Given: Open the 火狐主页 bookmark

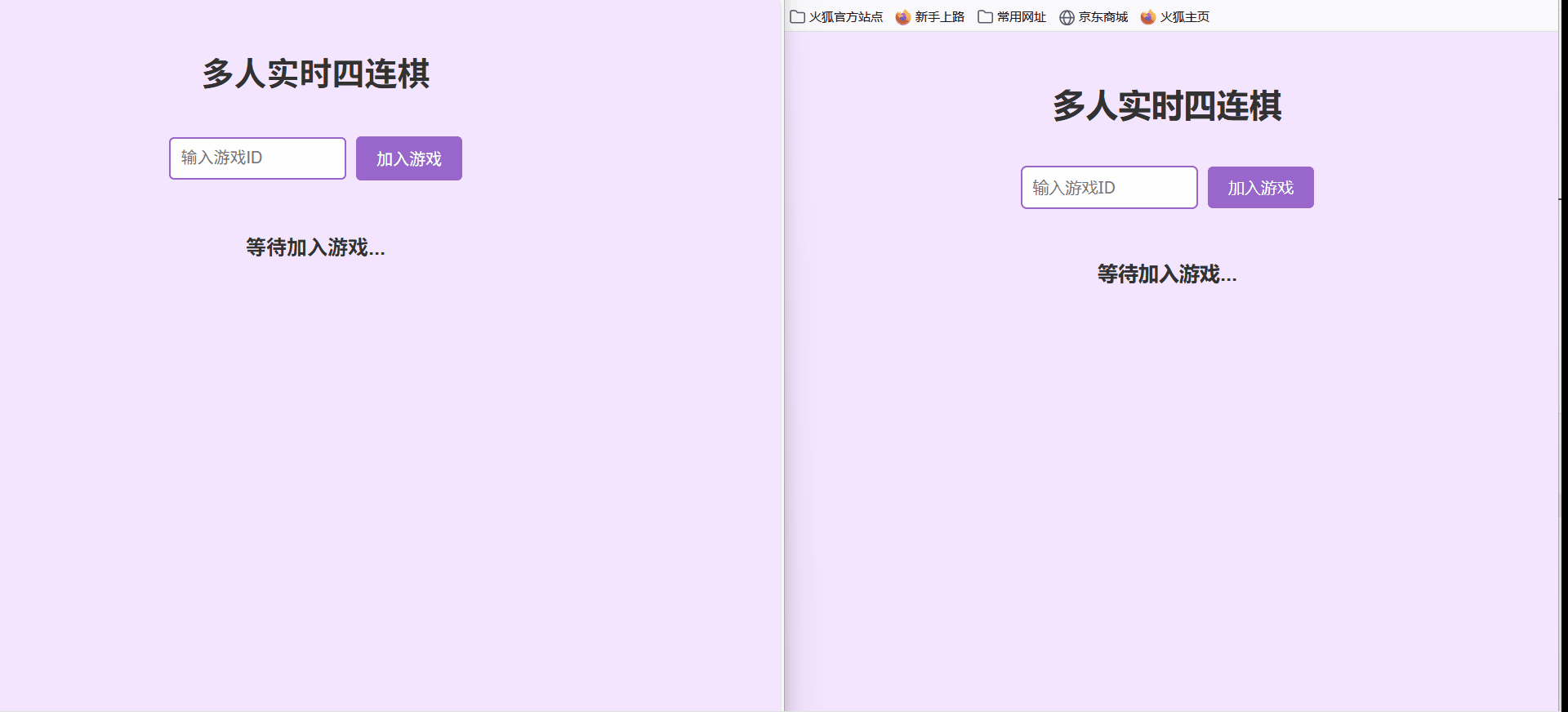Looking at the screenshot, I should coord(1175,17).
